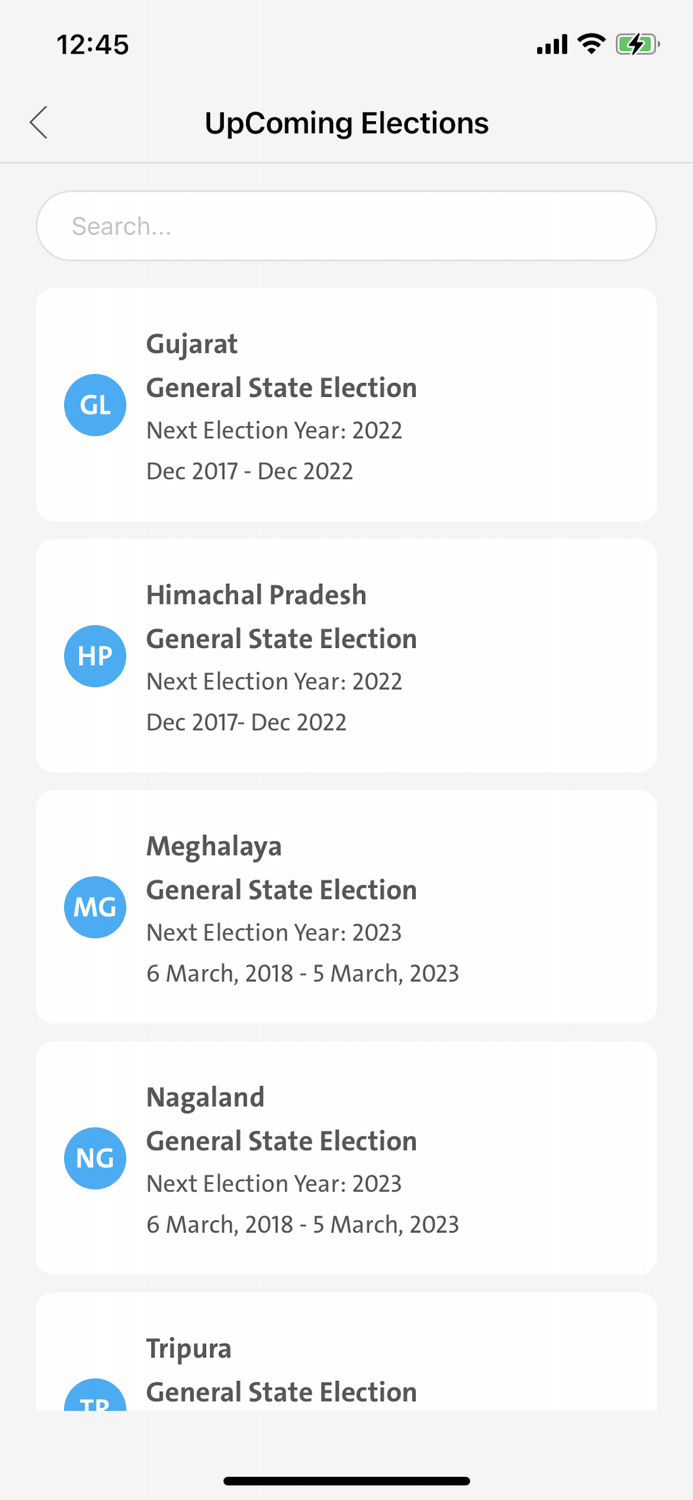Click the time display showing 12:45
Viewport: 693px width, 1500px height.
click(x=93, y=43)
